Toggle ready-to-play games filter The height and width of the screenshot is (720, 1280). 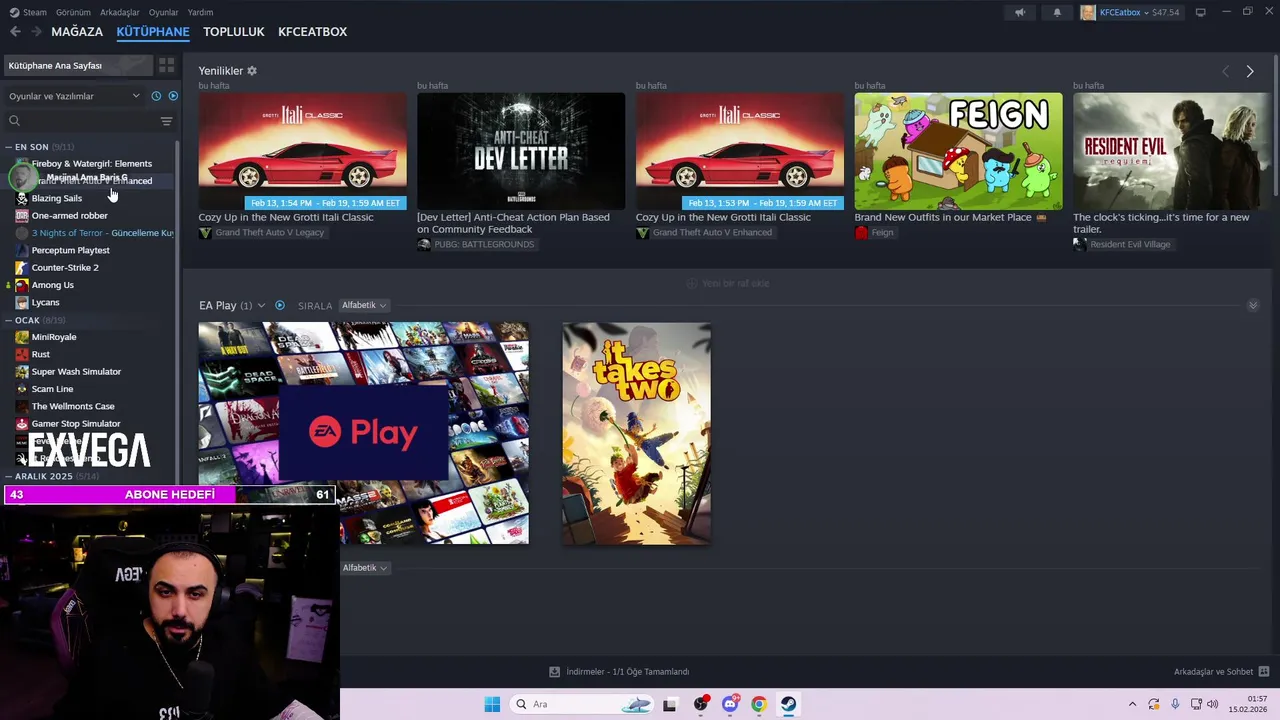(x=173, y=96)
